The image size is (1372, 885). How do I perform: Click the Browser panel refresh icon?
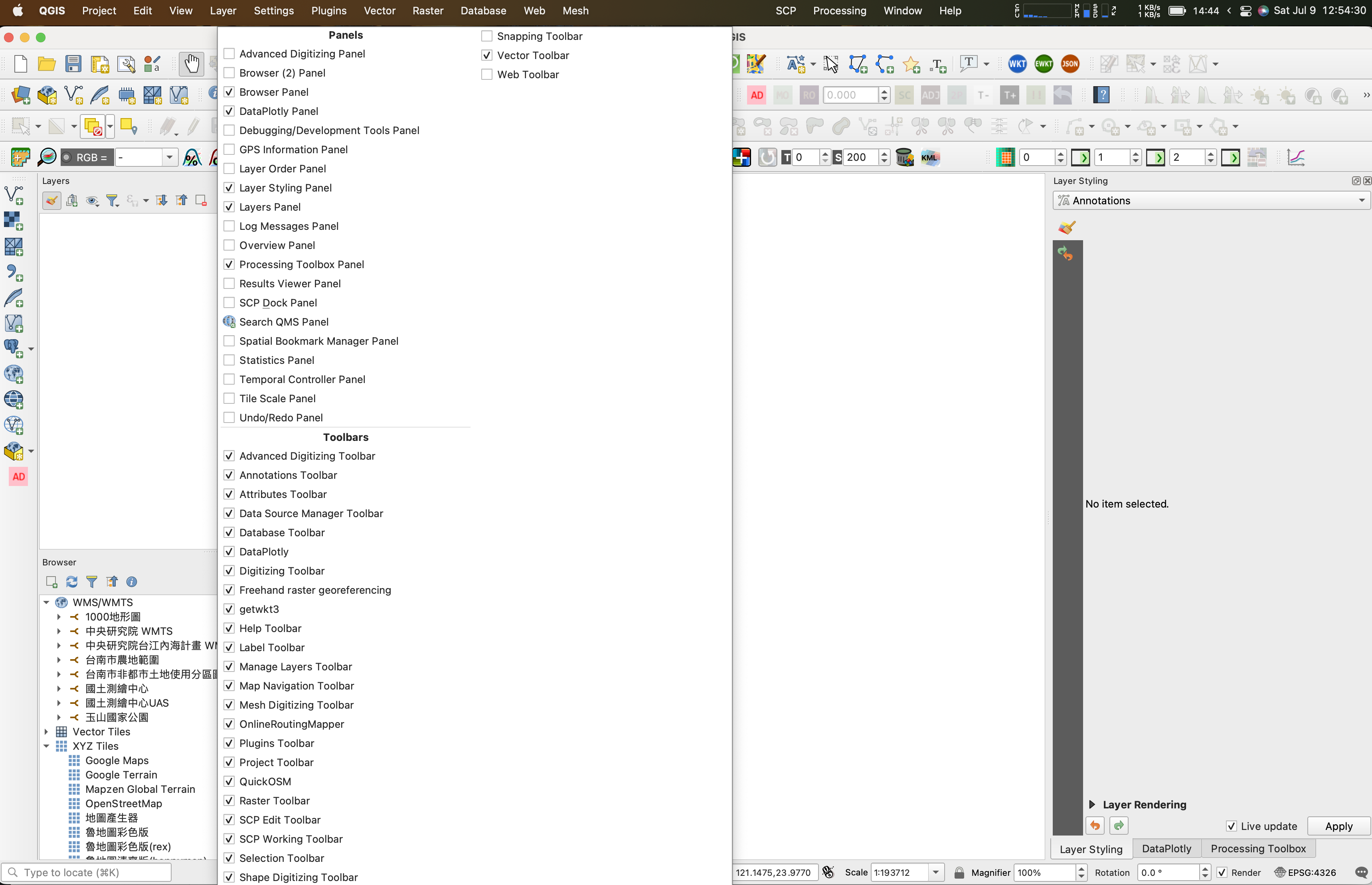71,582
